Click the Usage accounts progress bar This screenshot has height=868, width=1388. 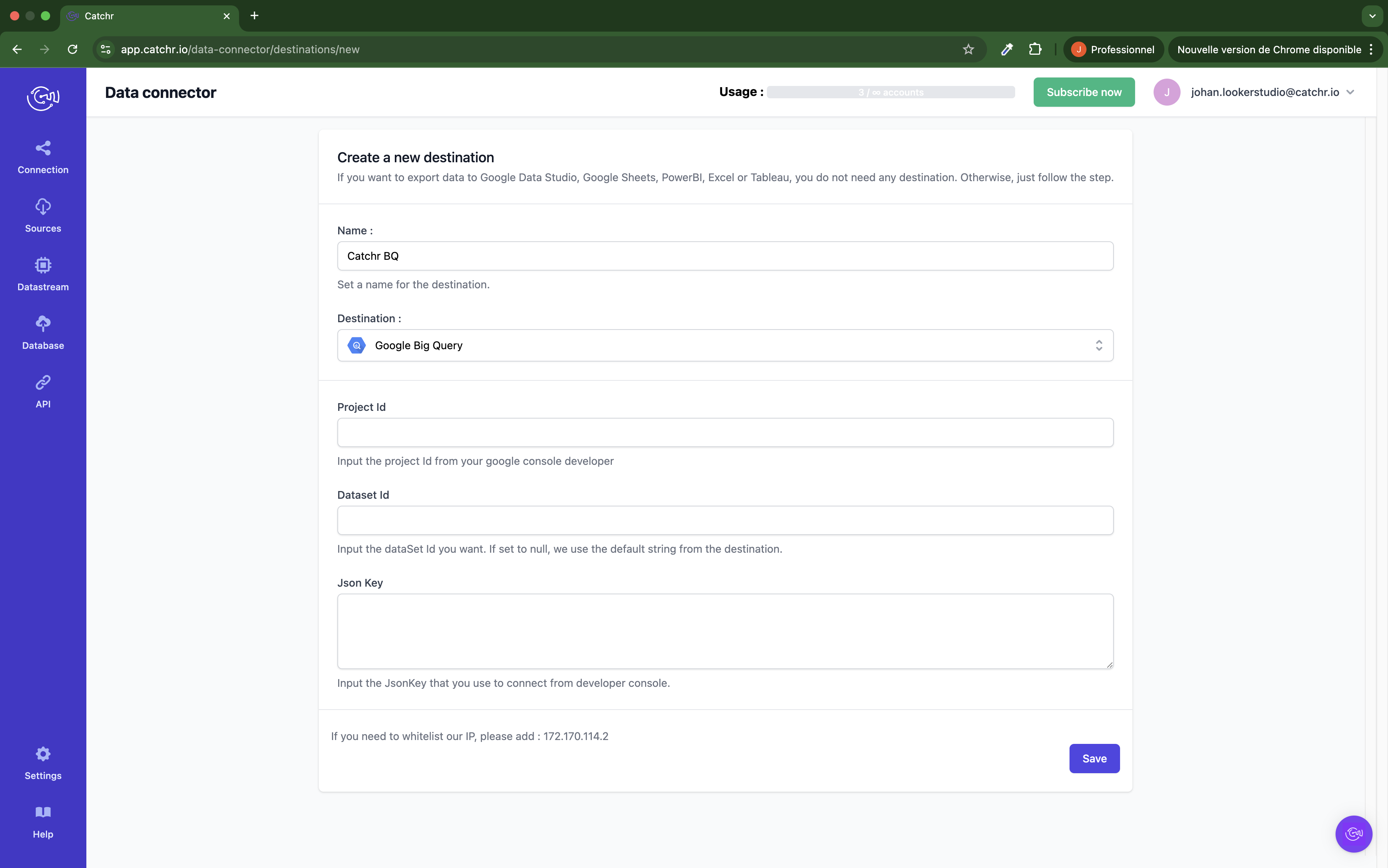tap(891, 93)
